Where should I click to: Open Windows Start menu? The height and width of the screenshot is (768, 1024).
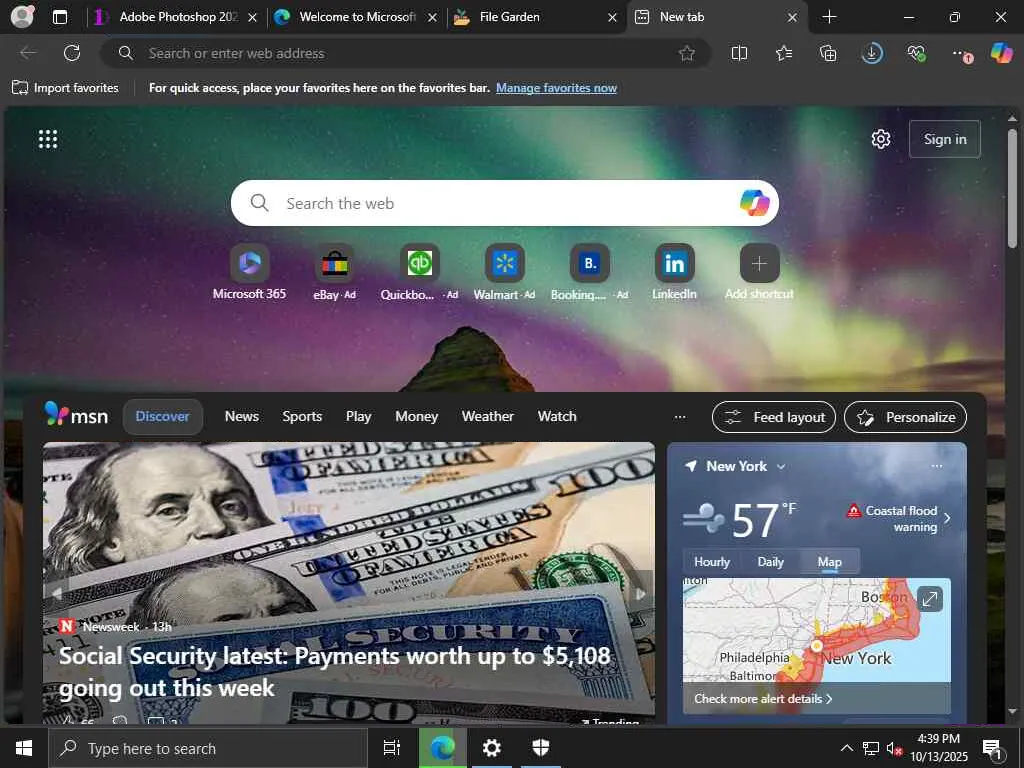(24, 748)
